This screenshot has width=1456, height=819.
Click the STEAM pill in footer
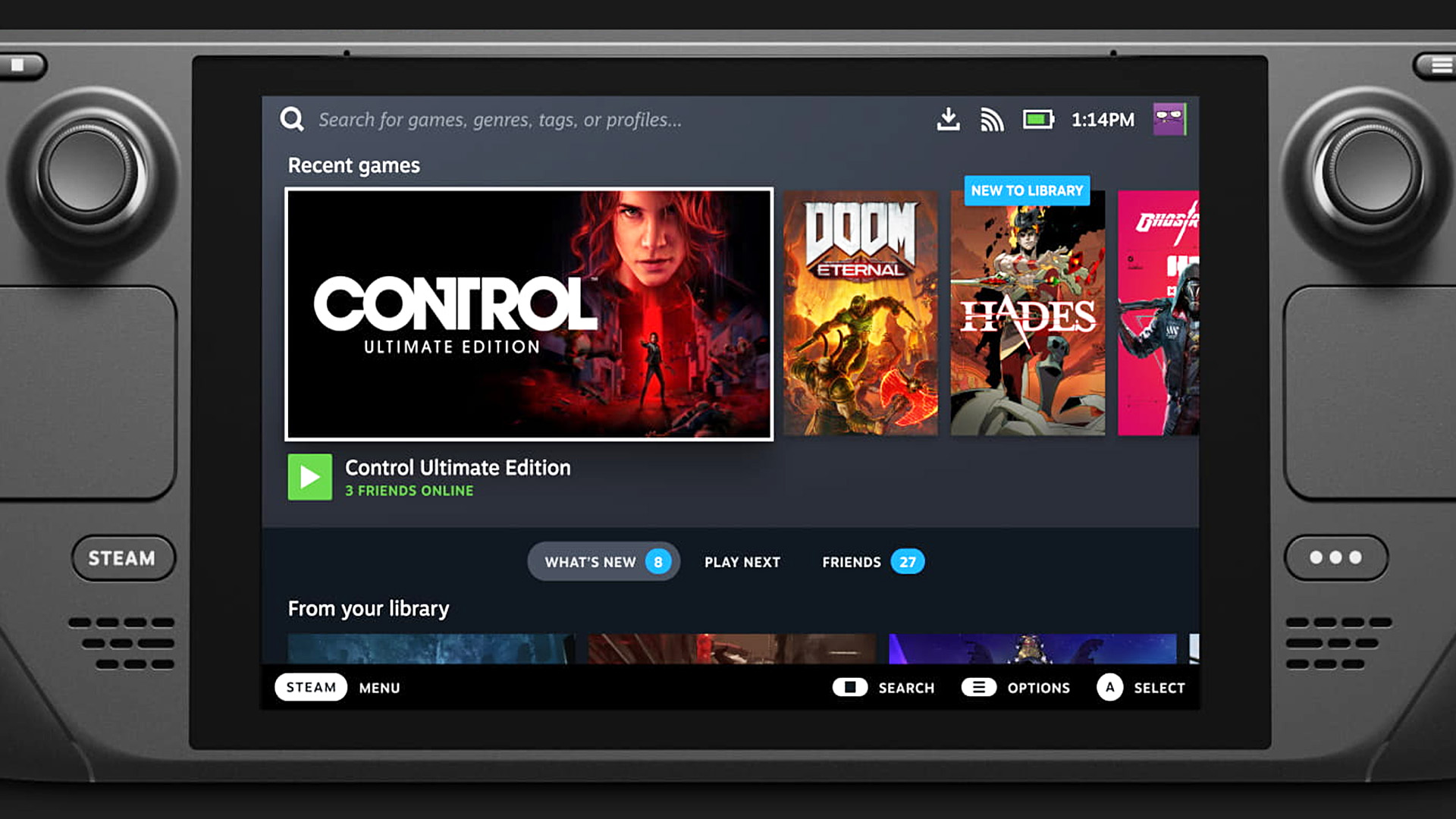point(311,687)
